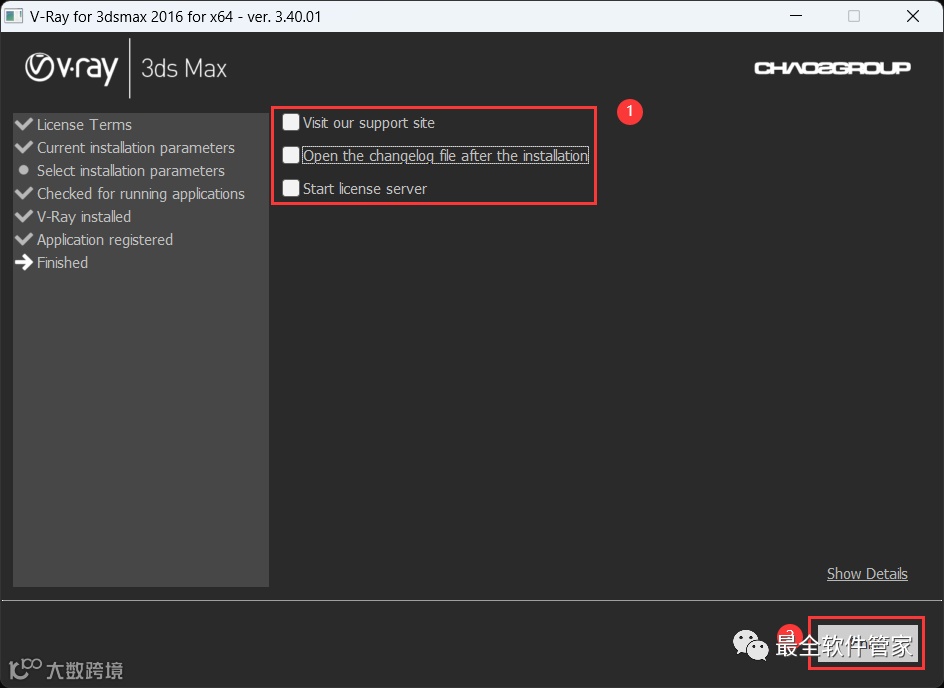Click the 3ds Max product label
The width and height of the screenshot is (944, 688).
(184, 69)
